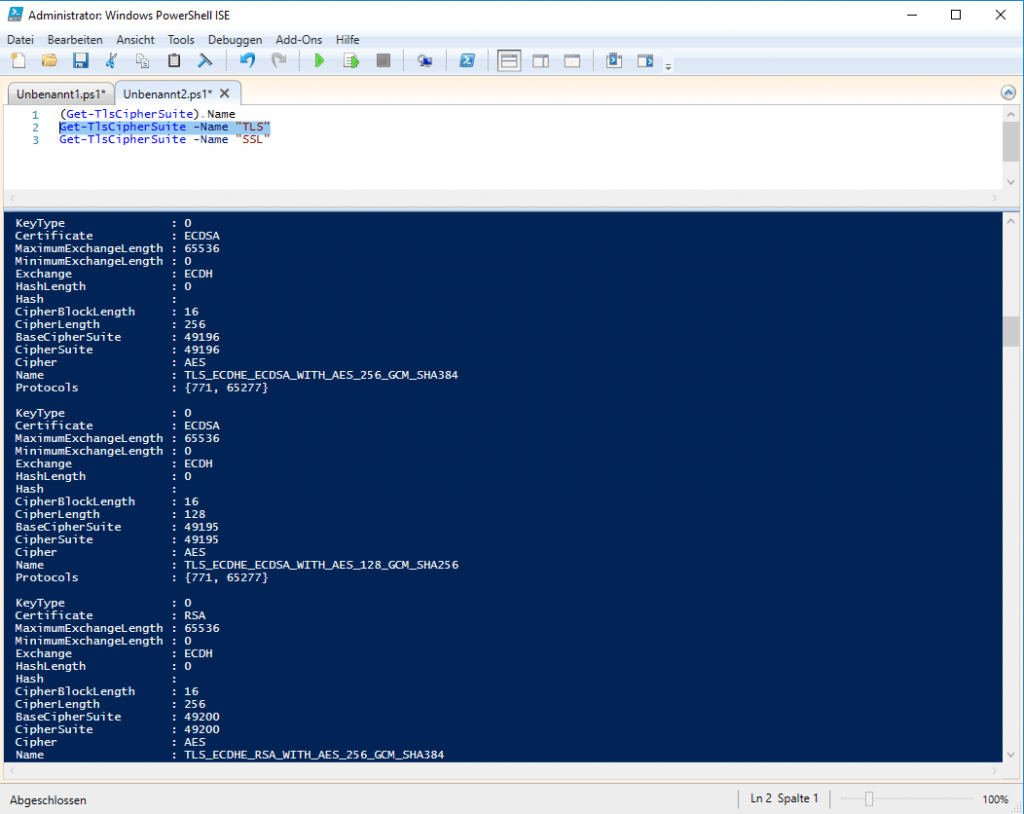Open the Debuggen menu

click(235, 40)
